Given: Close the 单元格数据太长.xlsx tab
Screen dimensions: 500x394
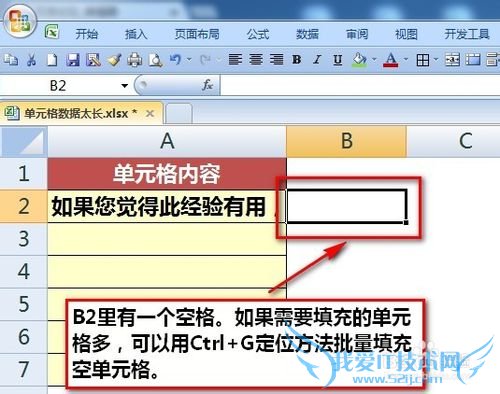Looking at the screenshot, I should click(x=150, y=114).
